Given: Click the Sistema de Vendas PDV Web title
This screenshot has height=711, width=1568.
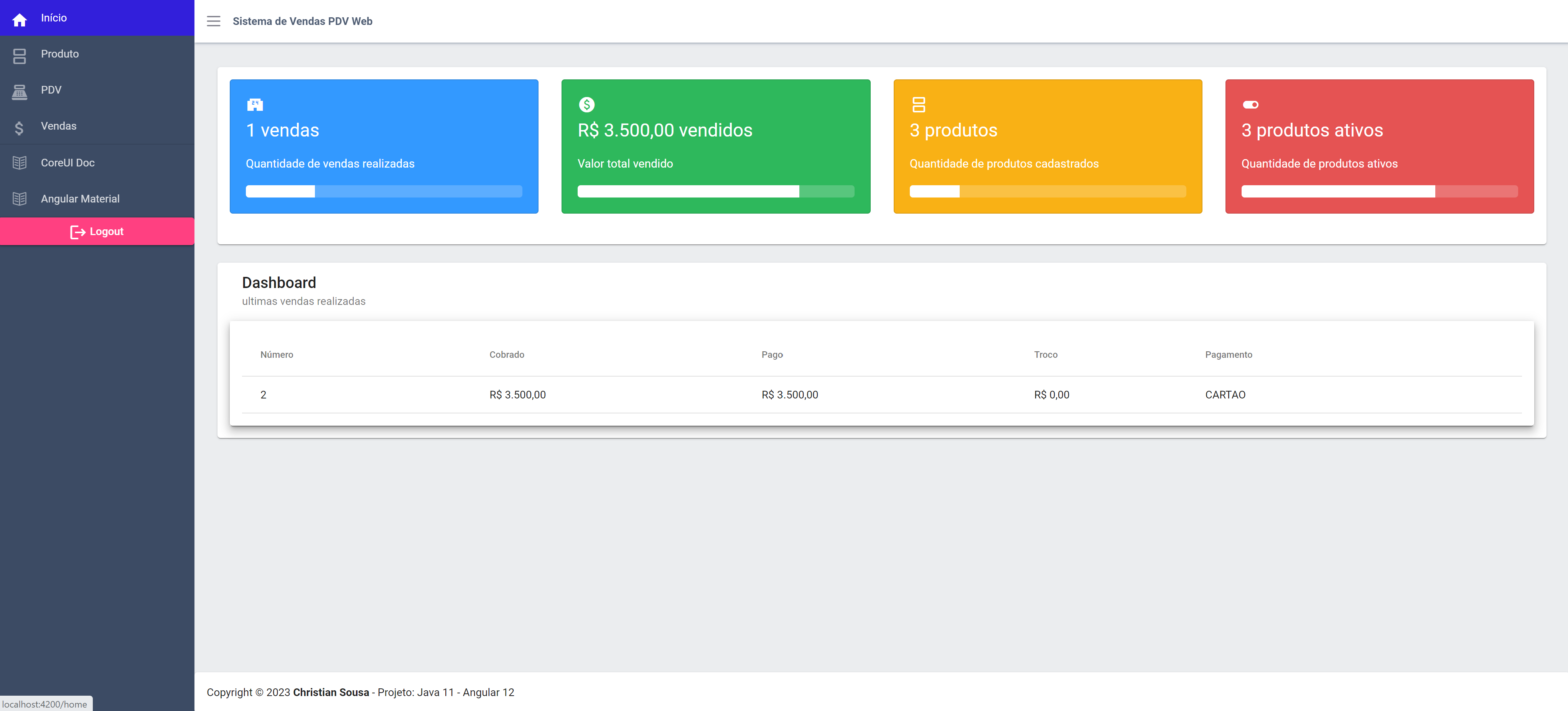Looking at the screenshot, I should pos(303,21).
